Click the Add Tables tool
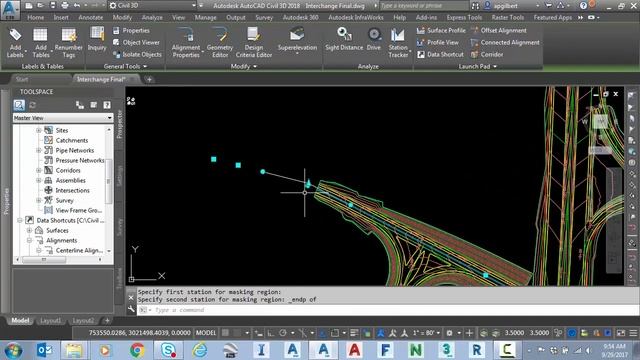Viewport: 640px width, 360px height. click(x=40, y=43)
